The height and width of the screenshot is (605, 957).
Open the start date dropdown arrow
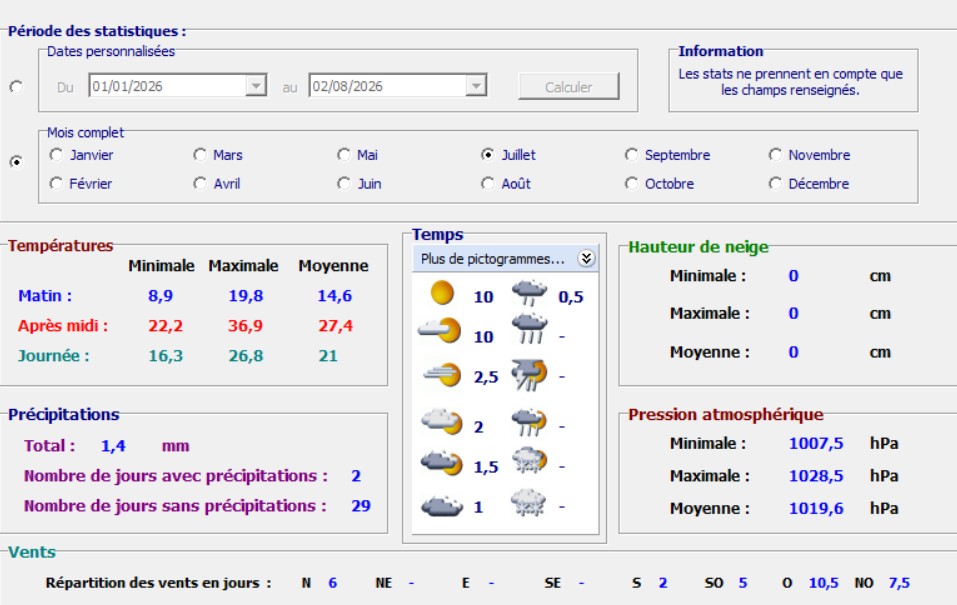[x=256, y=86]
